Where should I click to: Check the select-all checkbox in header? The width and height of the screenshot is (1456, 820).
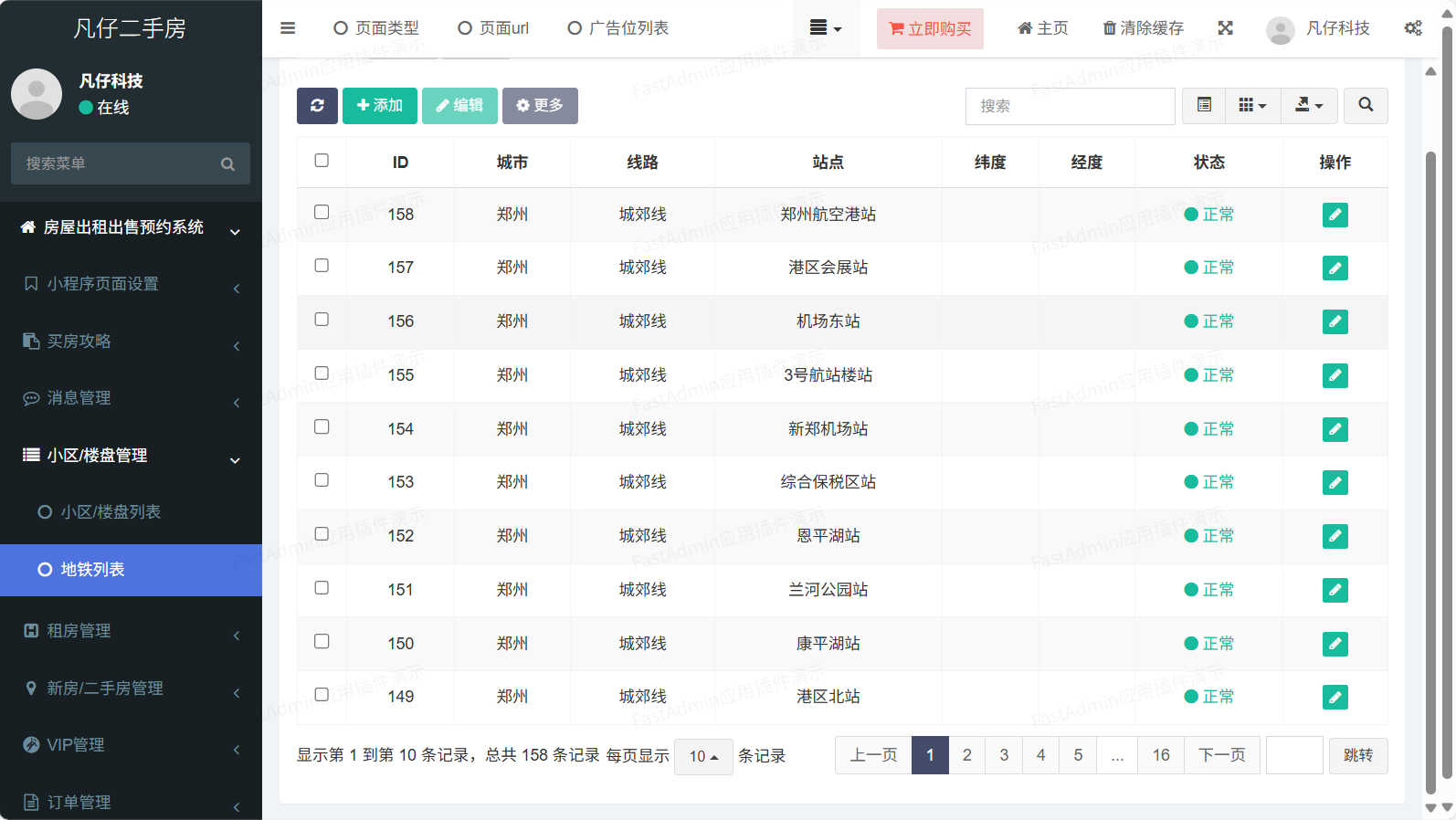coord(322,161)
